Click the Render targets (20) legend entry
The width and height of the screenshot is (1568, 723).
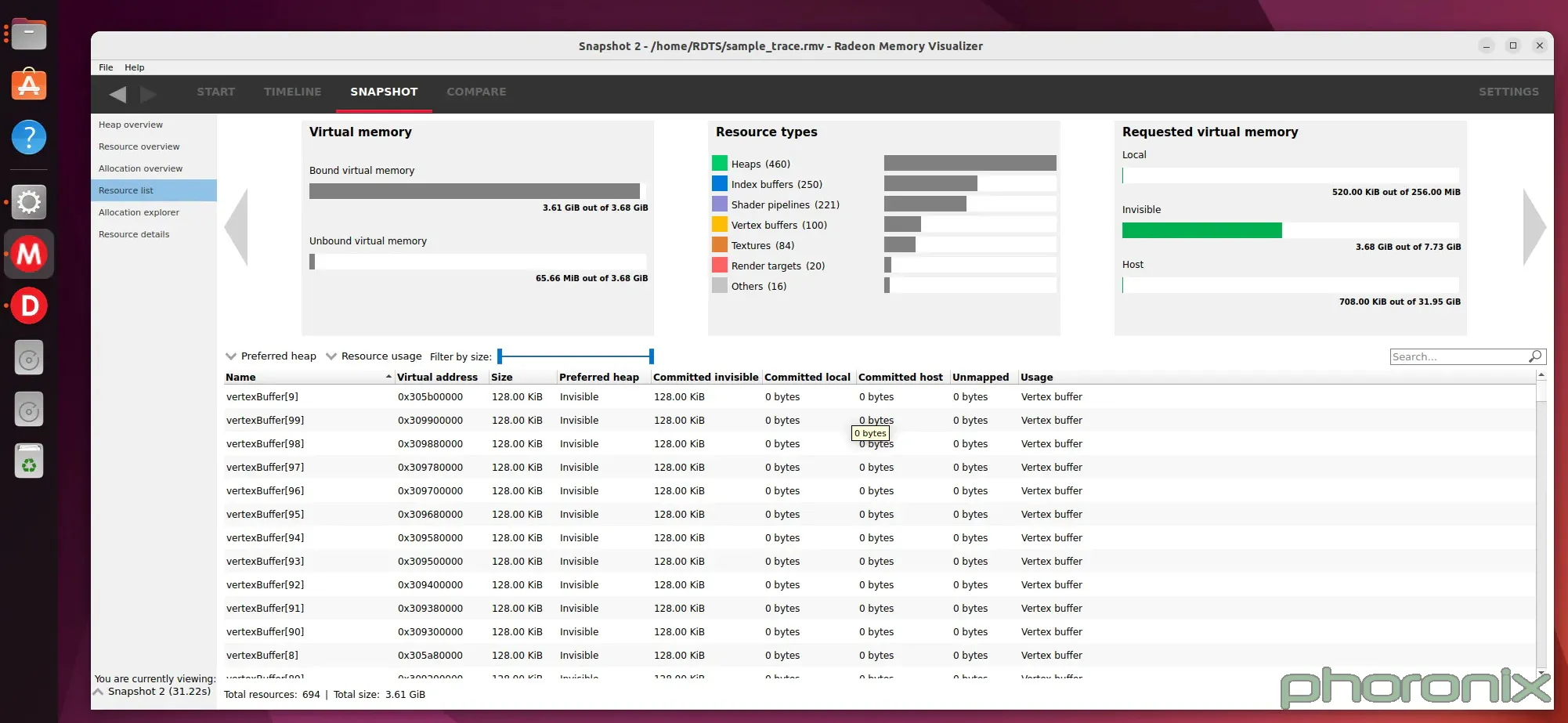[x=778, y=266]
